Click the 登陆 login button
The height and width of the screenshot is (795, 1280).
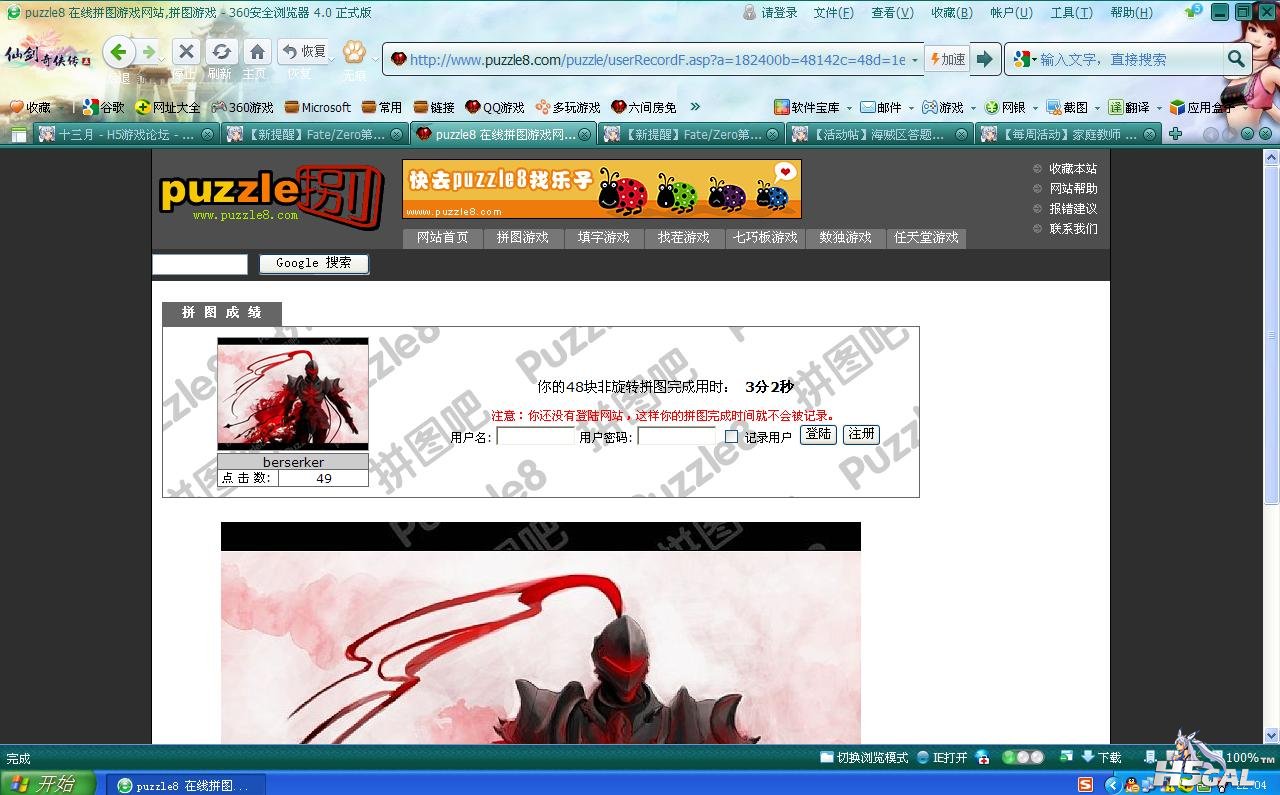tap(817, 434)
